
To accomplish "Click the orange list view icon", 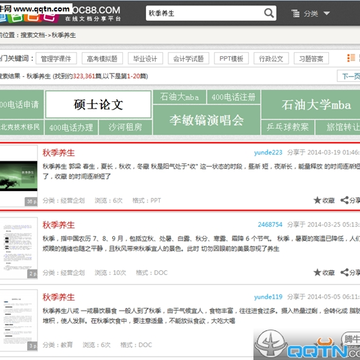I will (x=351, y=58).
